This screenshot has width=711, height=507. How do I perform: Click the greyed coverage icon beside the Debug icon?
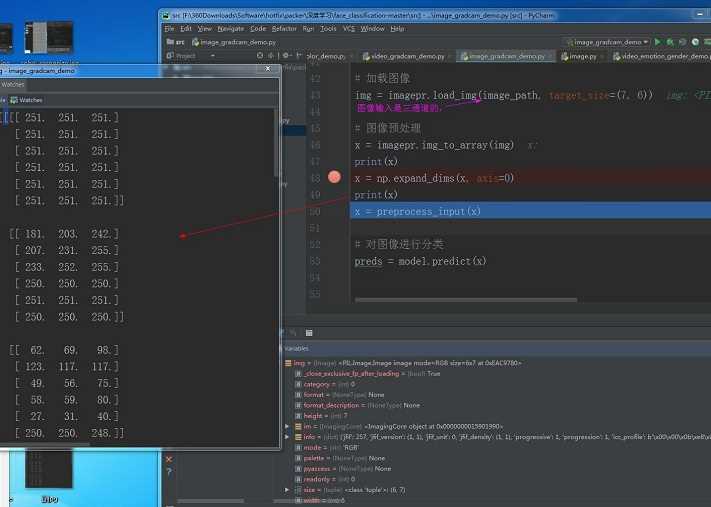point(682,42)
